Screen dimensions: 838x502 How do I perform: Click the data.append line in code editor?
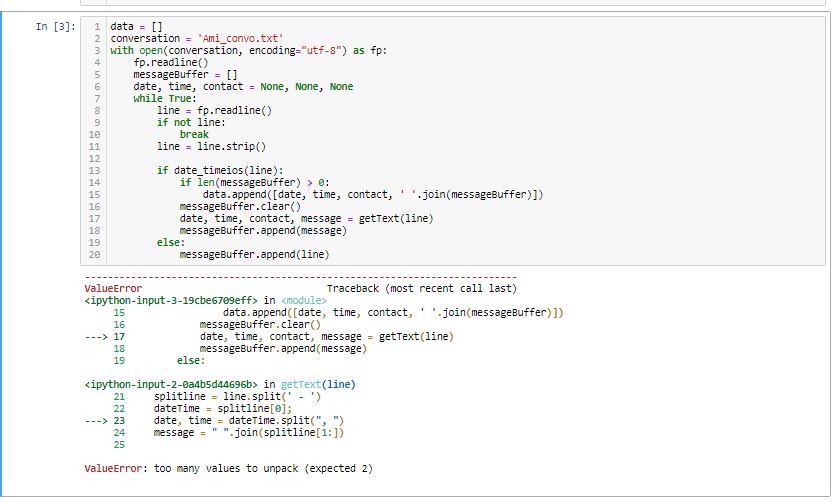373,195
